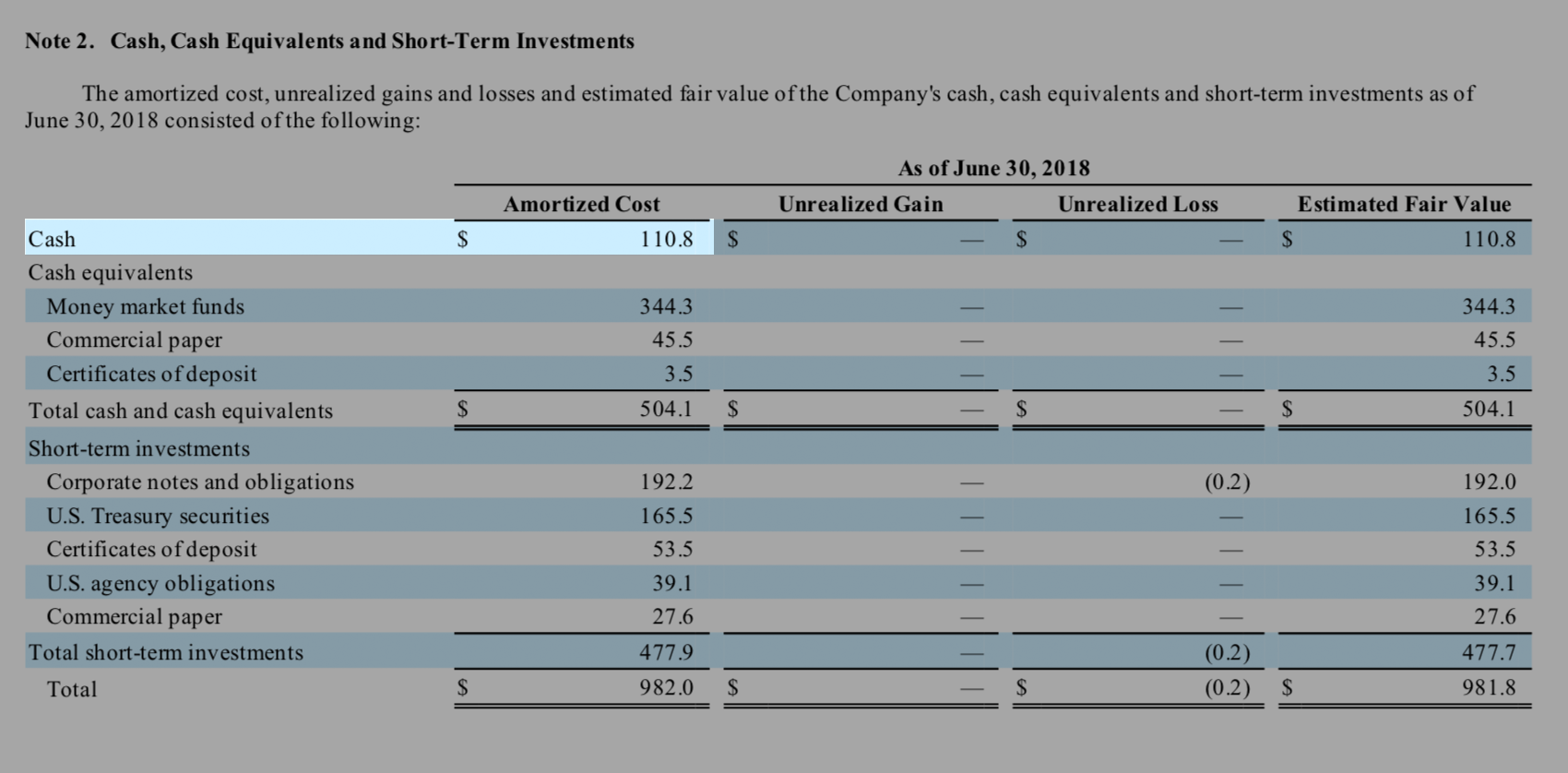Select the 192.2 corporate notes amortized cost
The height and width of the screenshot is (773, 1568).
pos(666,482)
